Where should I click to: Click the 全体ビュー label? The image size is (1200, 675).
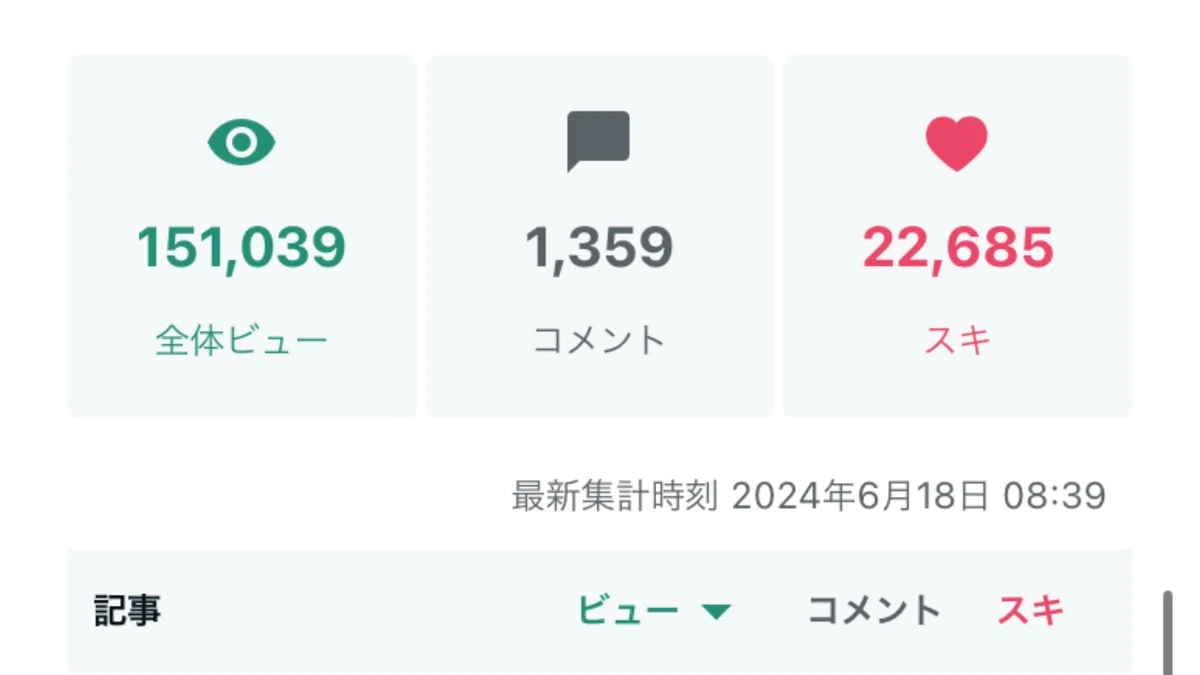pos(241,342)
